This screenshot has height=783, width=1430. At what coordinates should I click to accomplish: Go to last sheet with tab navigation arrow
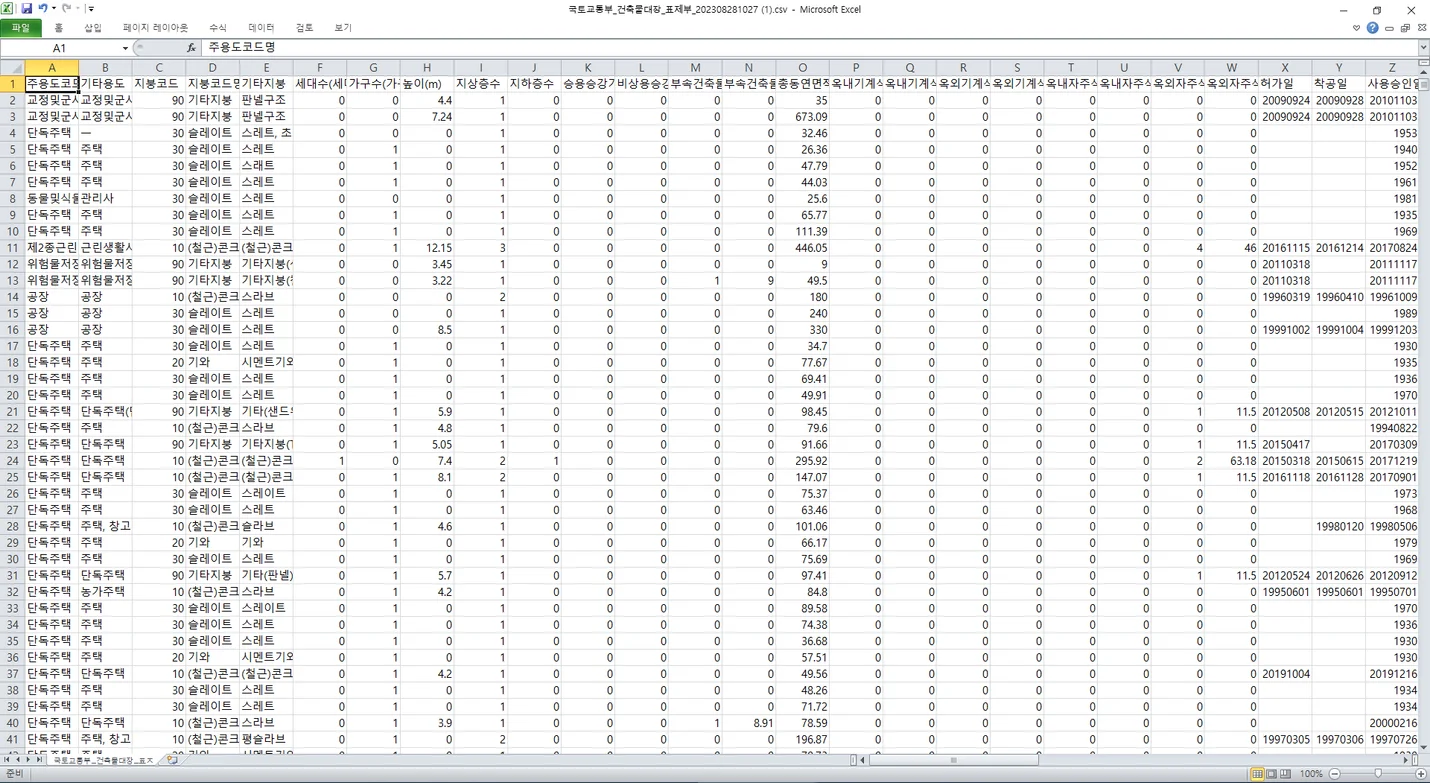click(x=40, y=760)
